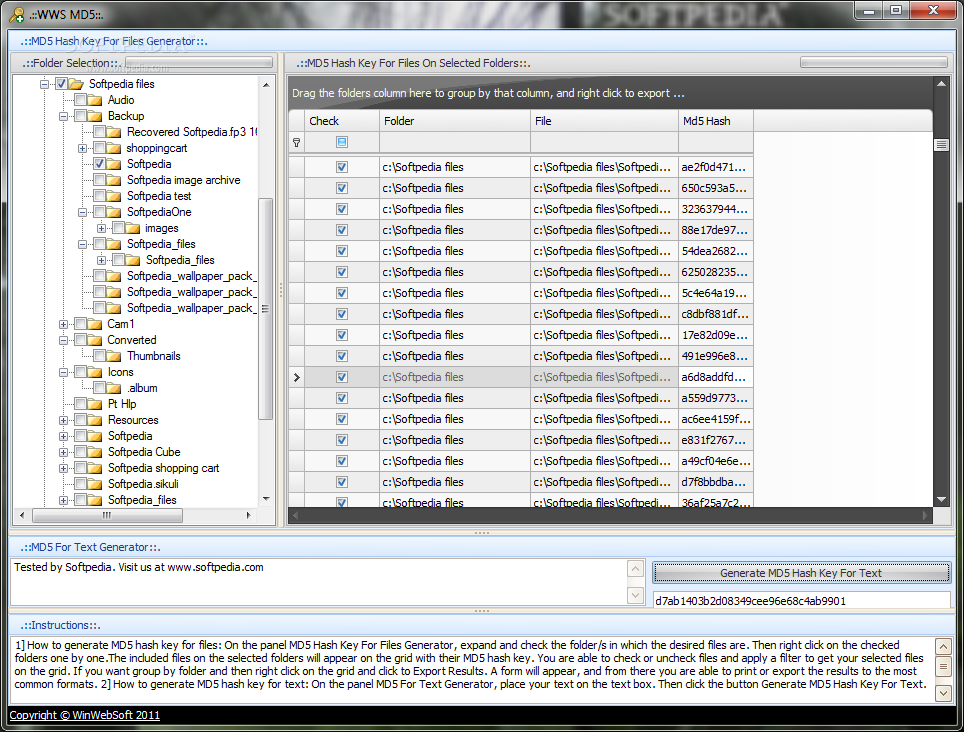Sort grid by the File column header
Viewport: 964px width, 732px height.
click(x=604, y=121)
